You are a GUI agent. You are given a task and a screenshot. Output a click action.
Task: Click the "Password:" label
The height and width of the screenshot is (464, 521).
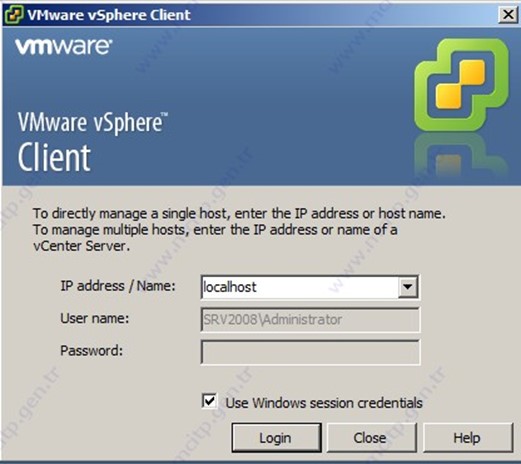pyautogui.click(x=92, y=351)
